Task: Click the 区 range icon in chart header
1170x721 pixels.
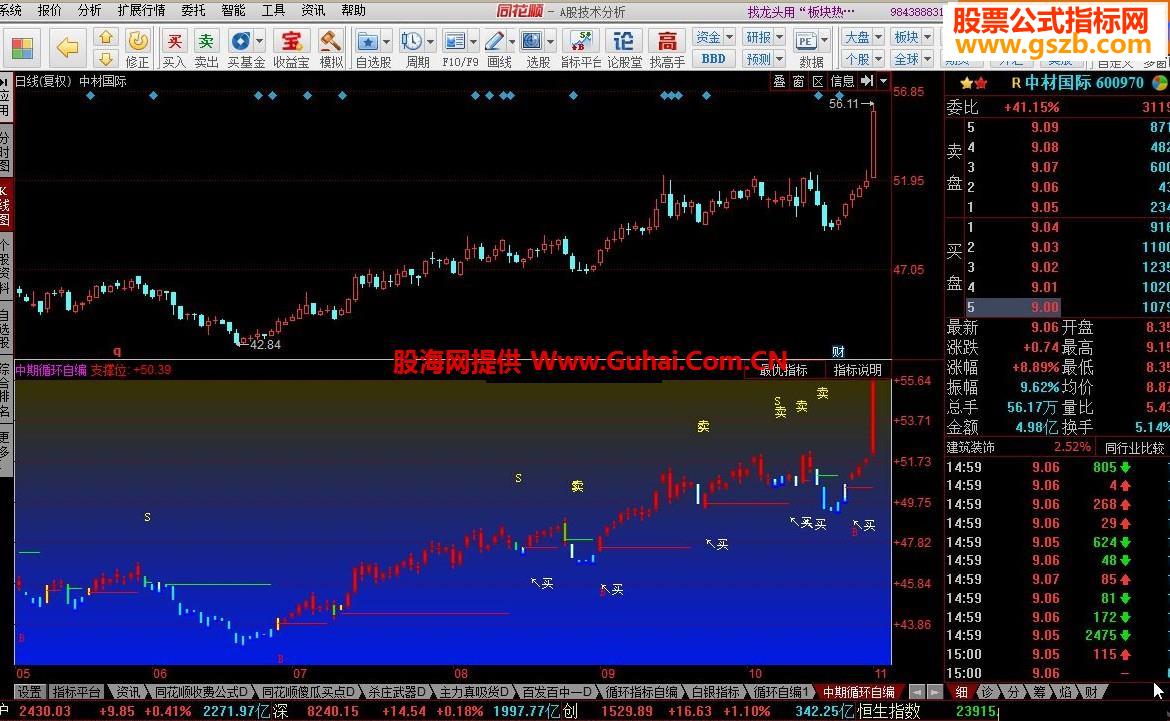Action: click(818, 81)
